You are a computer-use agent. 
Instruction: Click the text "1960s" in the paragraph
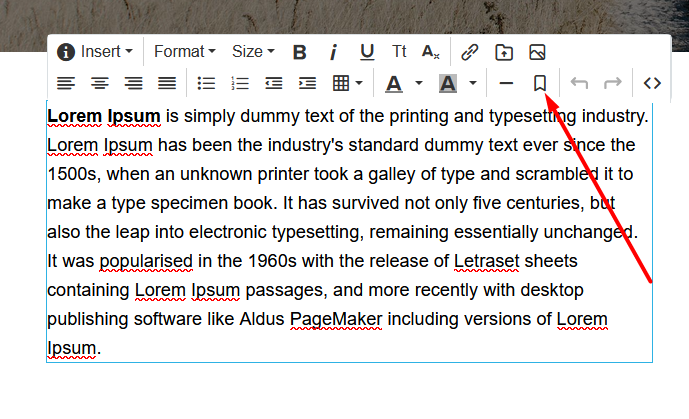click(x=272, y=261)
